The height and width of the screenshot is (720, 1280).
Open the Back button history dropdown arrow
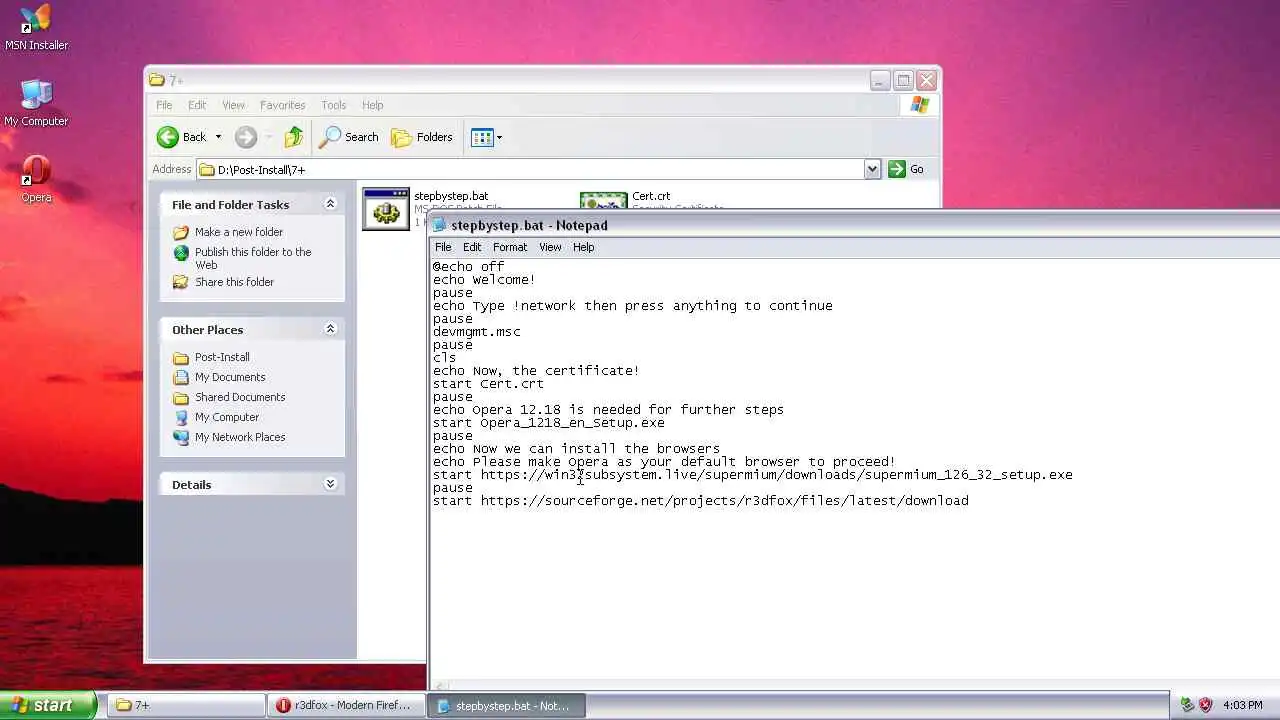click(x=218, y=137)
